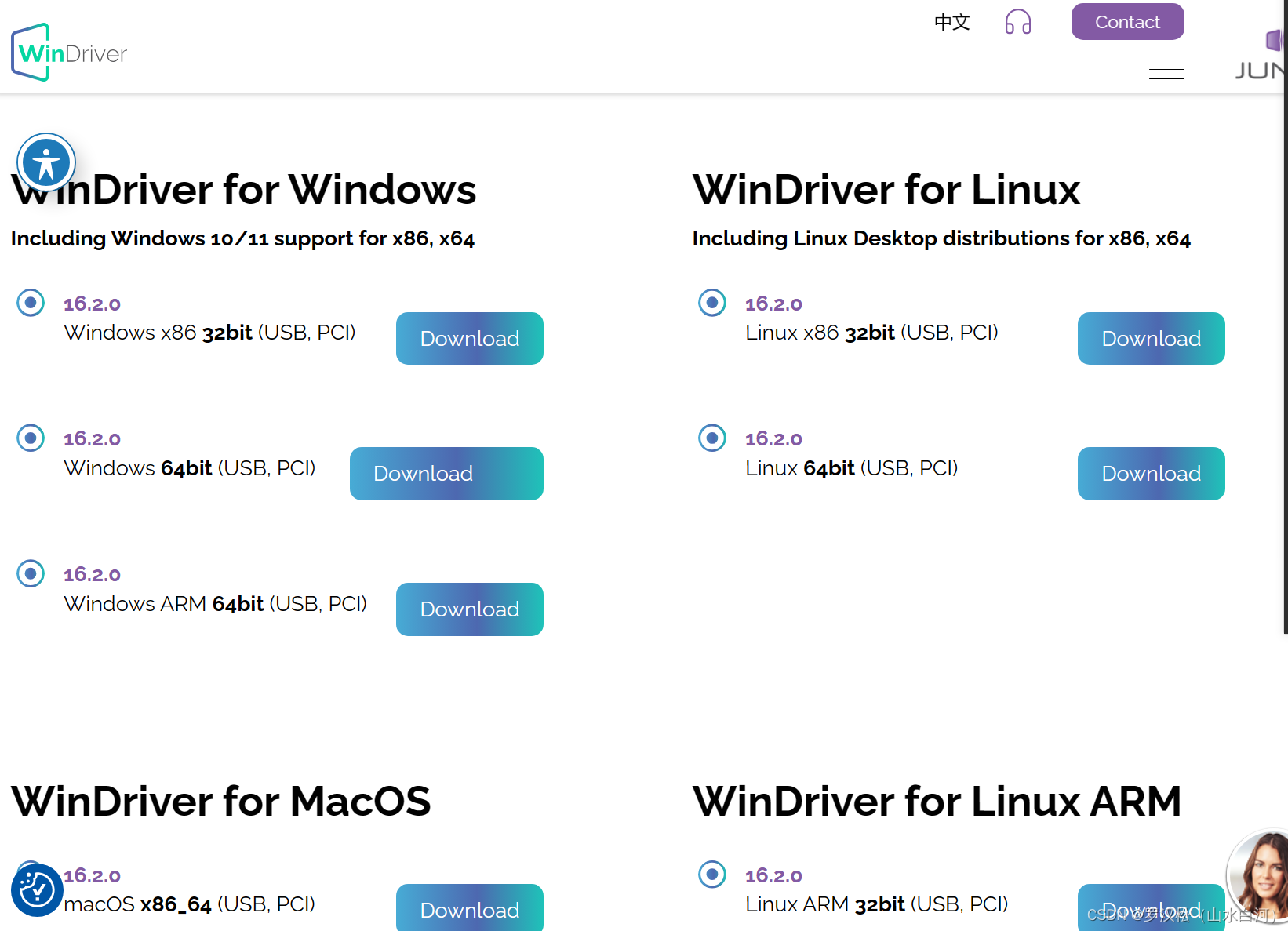Select radio for Windows ARM 64bit
Image resolution: width=1288 pixels, height=931 pixels.
pyautogui.click(x=31, y=573)
